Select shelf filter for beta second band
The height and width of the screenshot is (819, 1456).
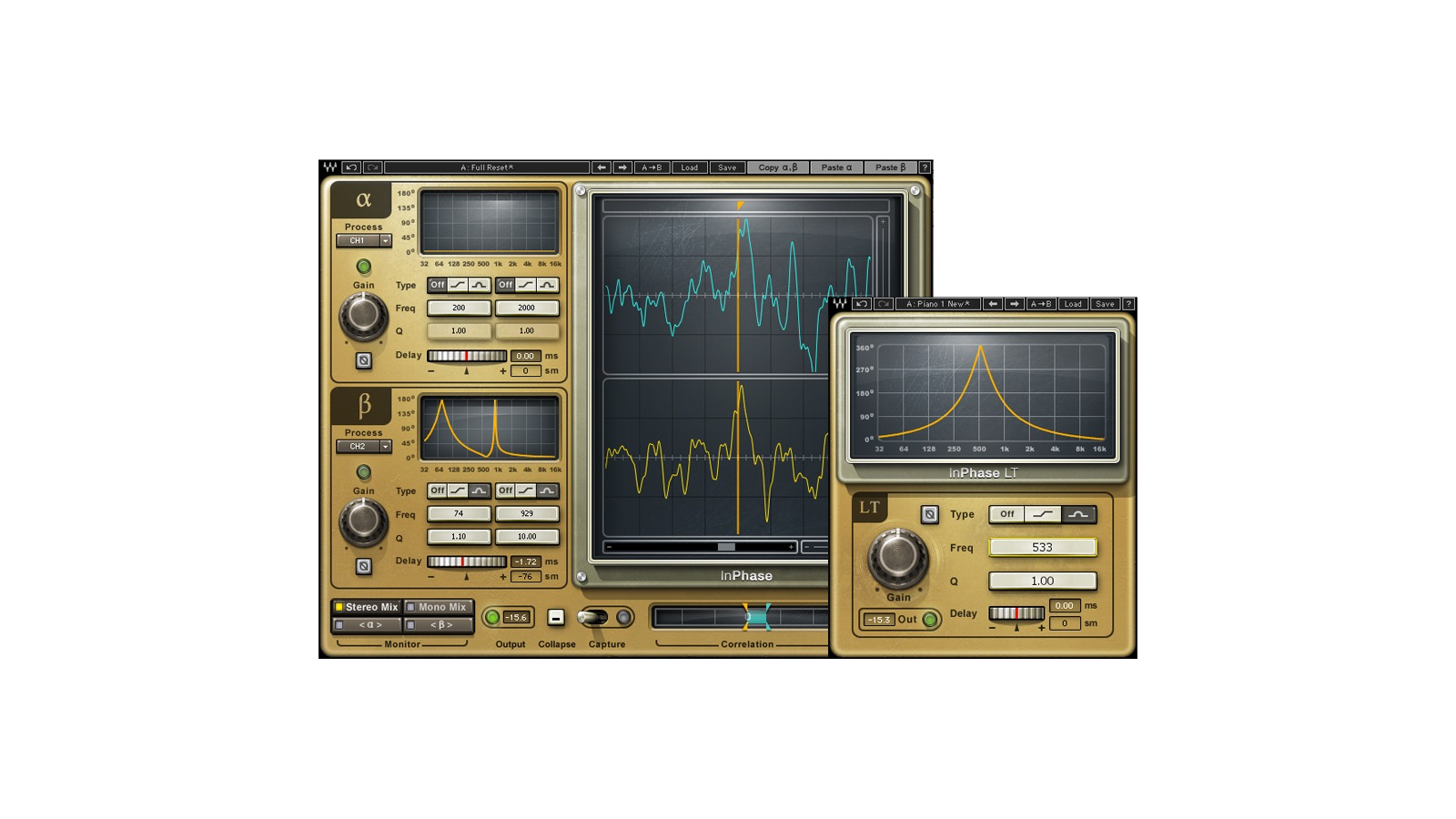click(526, 490)
